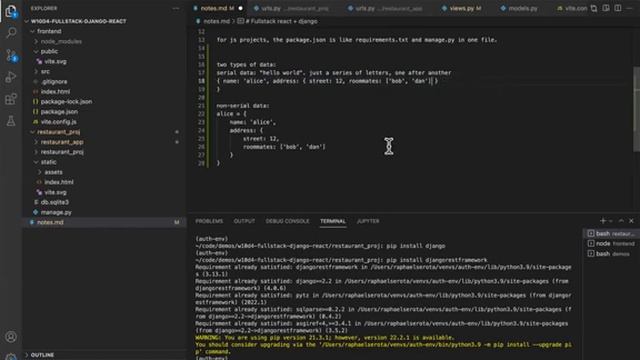Open the Extensions view

[x=11, y=99]
